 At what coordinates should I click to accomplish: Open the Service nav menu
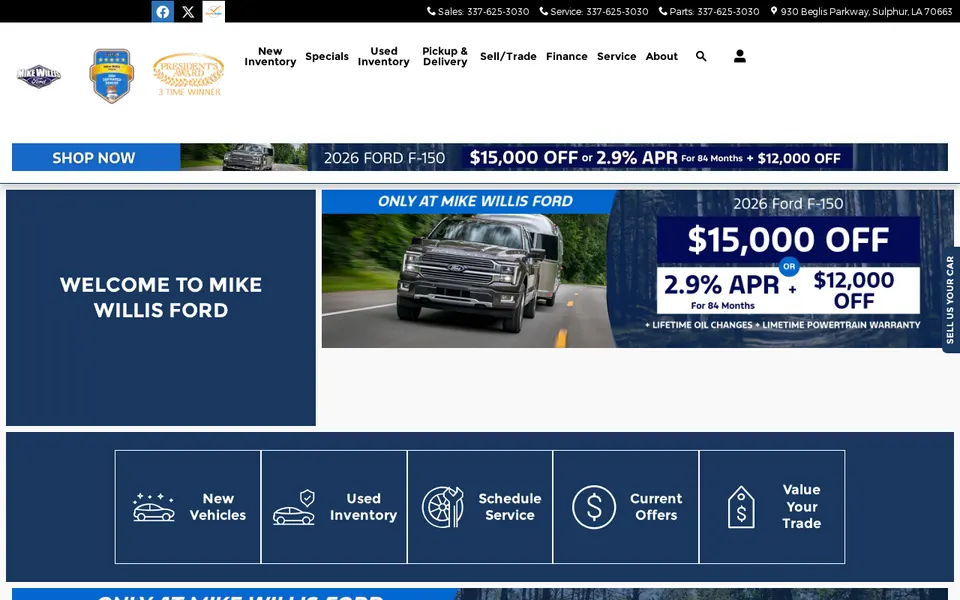[617, 56]
